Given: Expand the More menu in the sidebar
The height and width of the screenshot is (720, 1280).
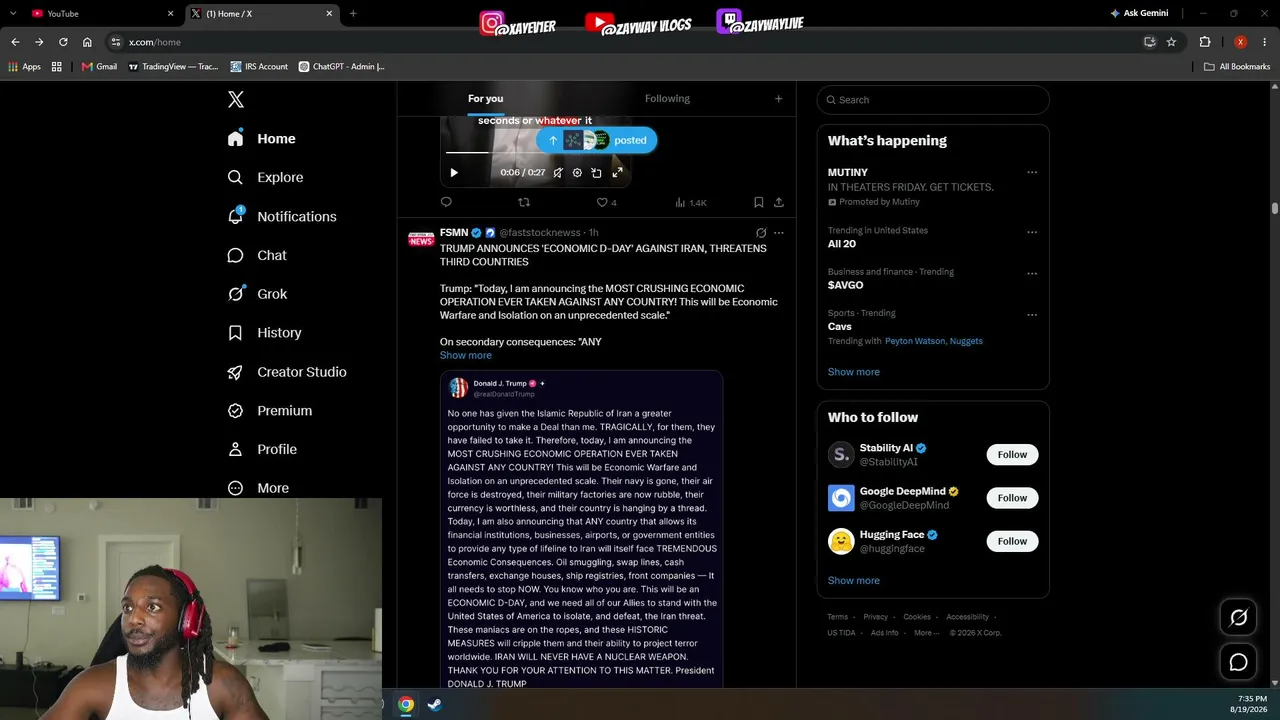Looking at the screenshot, I should [258, 488].
